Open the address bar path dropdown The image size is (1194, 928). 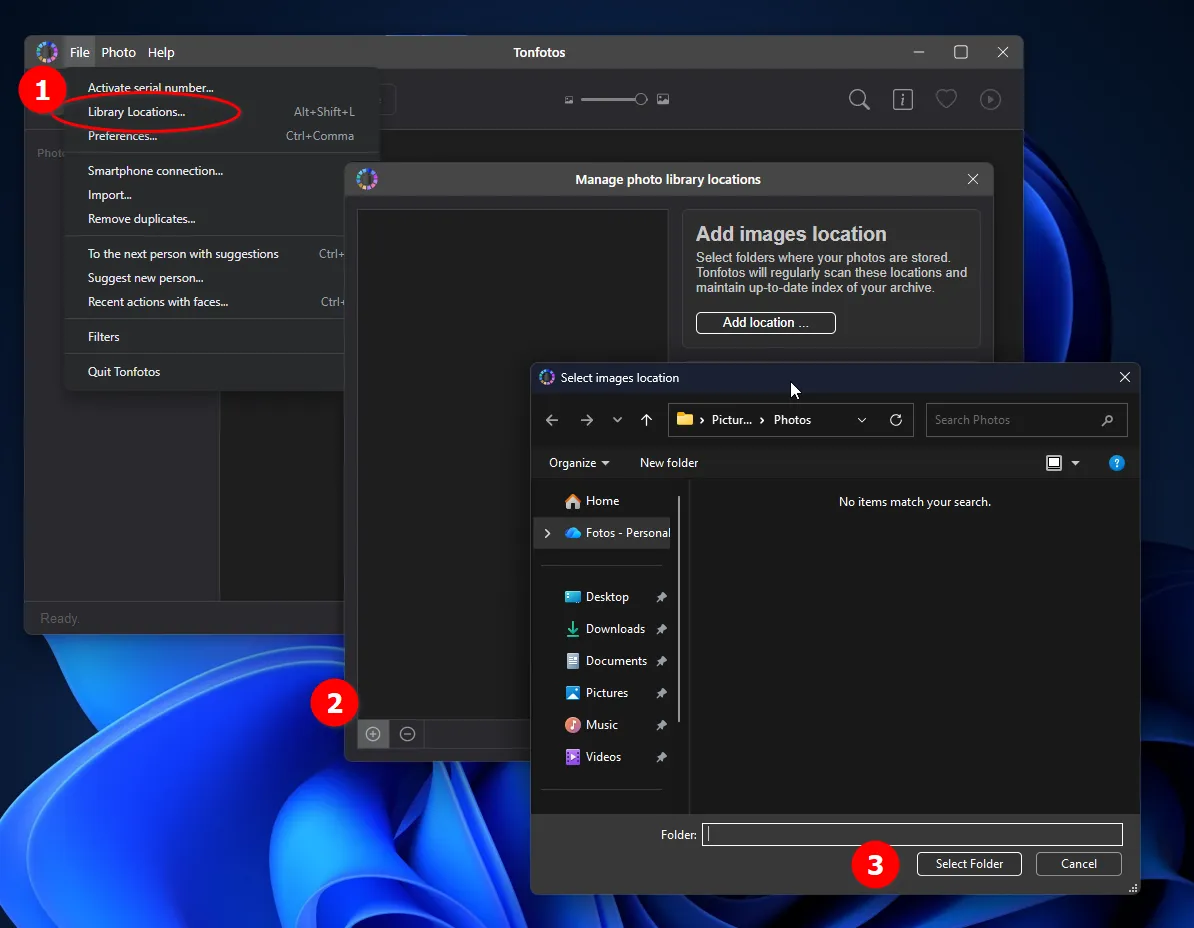[862, 420]
